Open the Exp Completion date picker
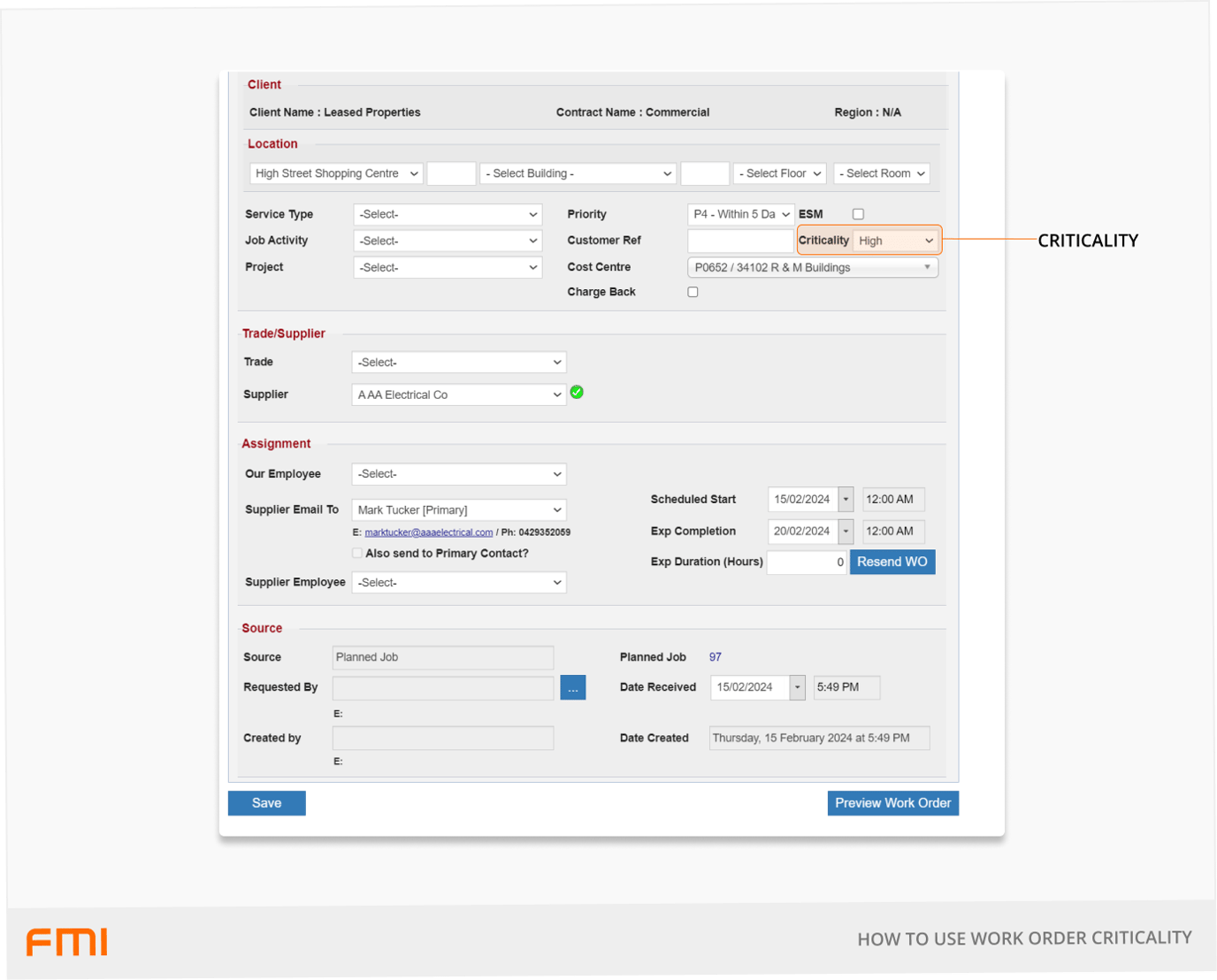 845,531
